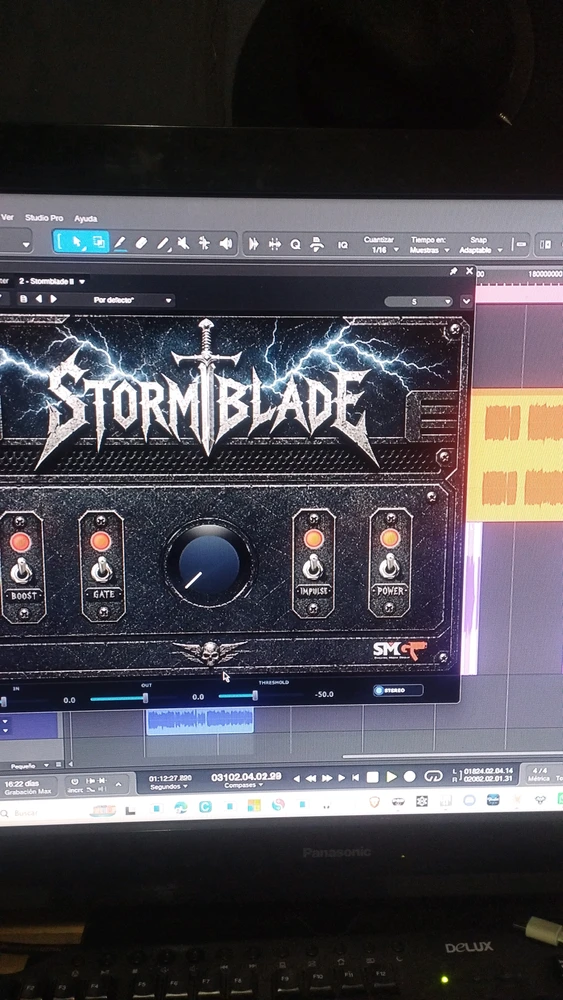Flip the BOOST toggle switch
Screen dimensions: 563x1000
(22, 570)
